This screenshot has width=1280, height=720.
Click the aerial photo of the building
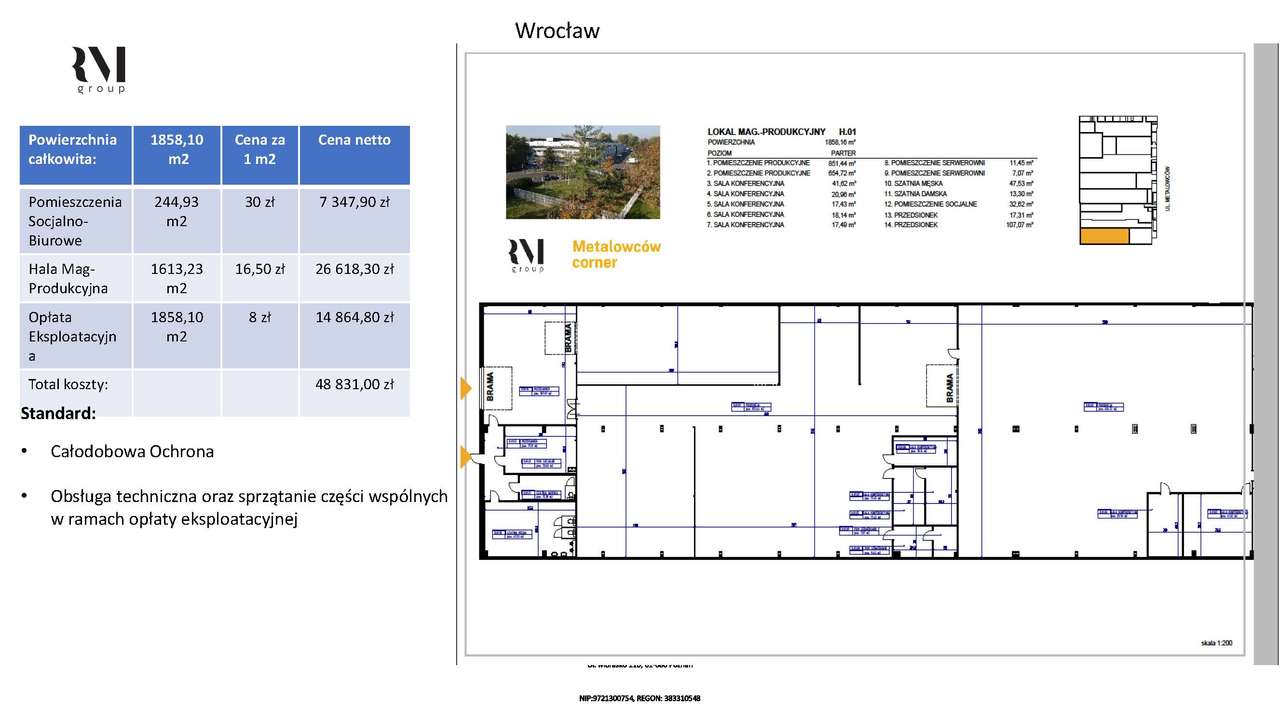pyautogui.click(x=583, y=172)
